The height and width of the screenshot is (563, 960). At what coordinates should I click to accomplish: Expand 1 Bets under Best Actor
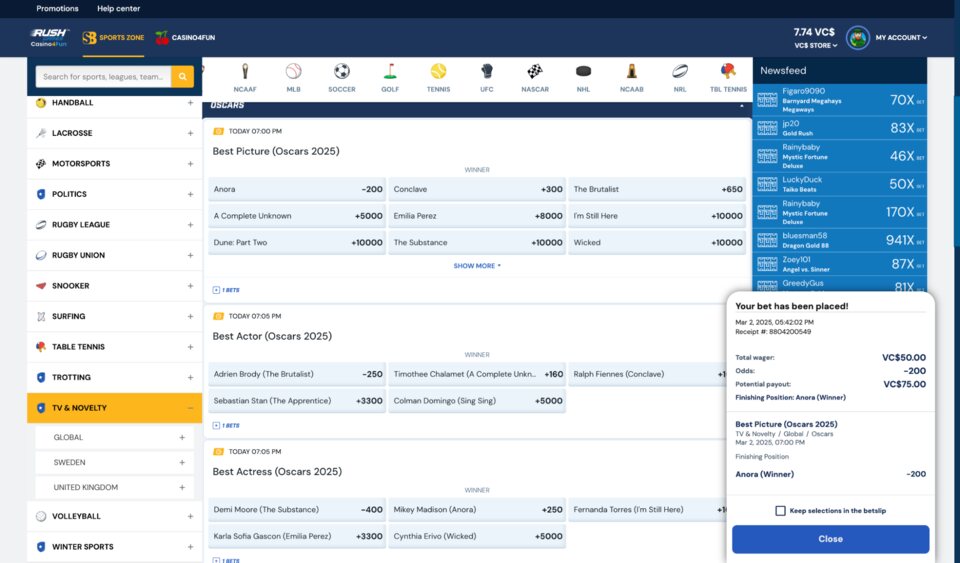[x=226, y=425]
